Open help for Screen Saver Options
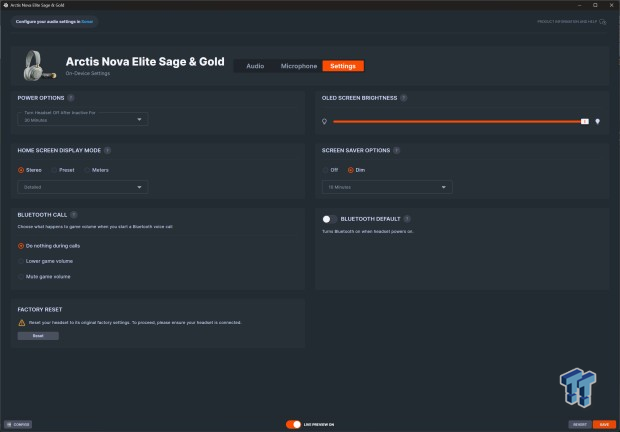The height and width of the screenshot is (432, 620). pos(397,150)
